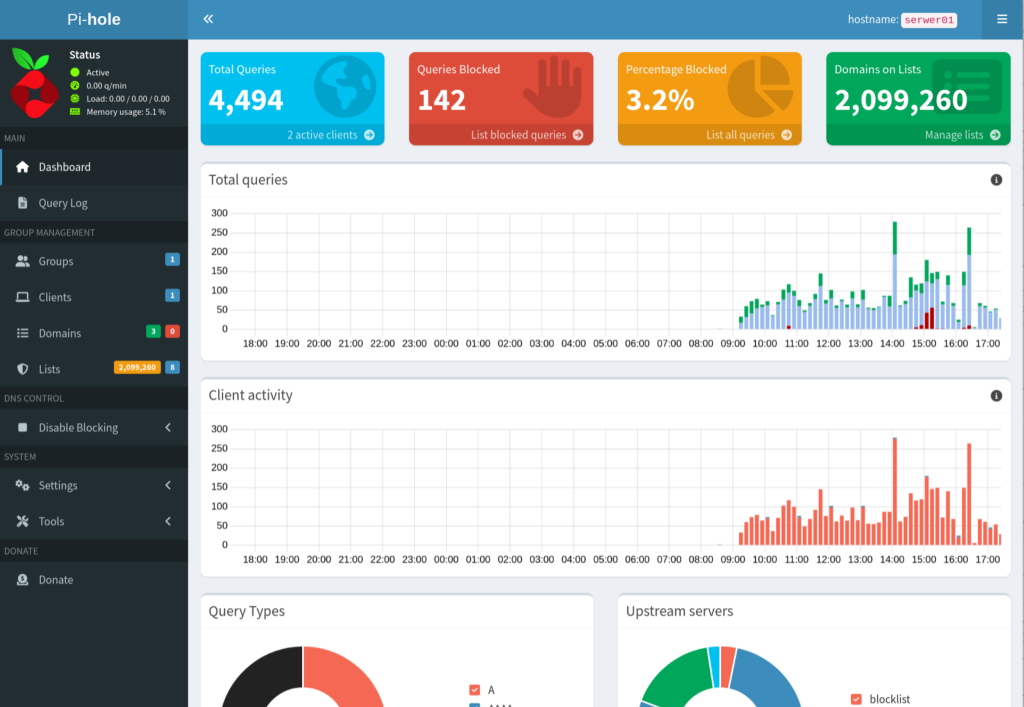
Task: Expand the Tools submenu
Action: pyautogui.click(x=94, y=521)
